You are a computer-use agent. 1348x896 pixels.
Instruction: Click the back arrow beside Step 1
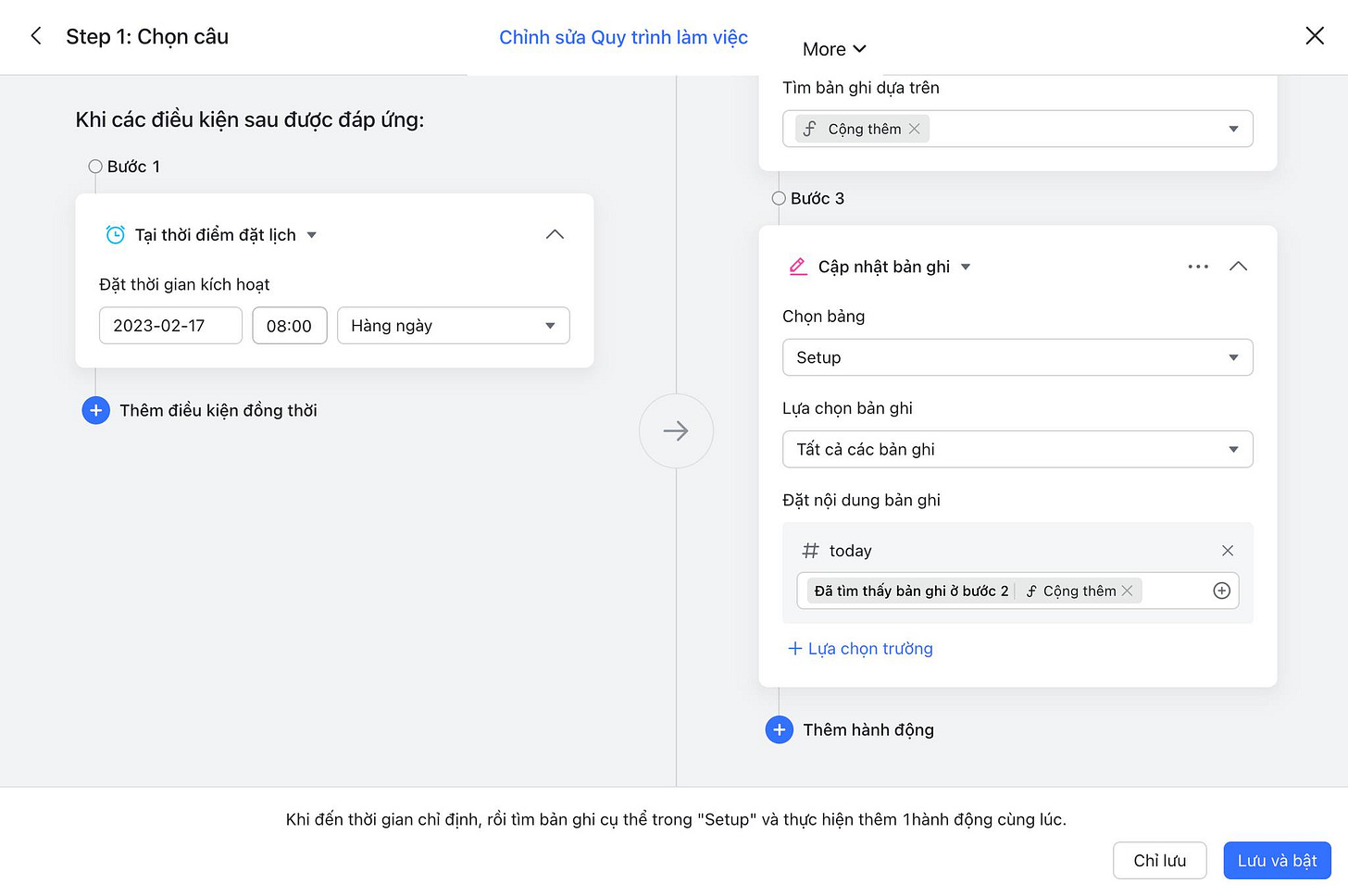click(36, 36)
